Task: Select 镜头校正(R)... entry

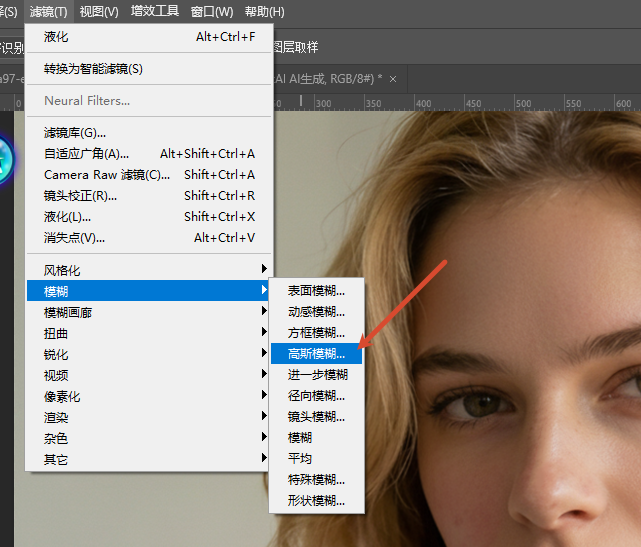Action: pyautogui.click(x=149, y=196)
